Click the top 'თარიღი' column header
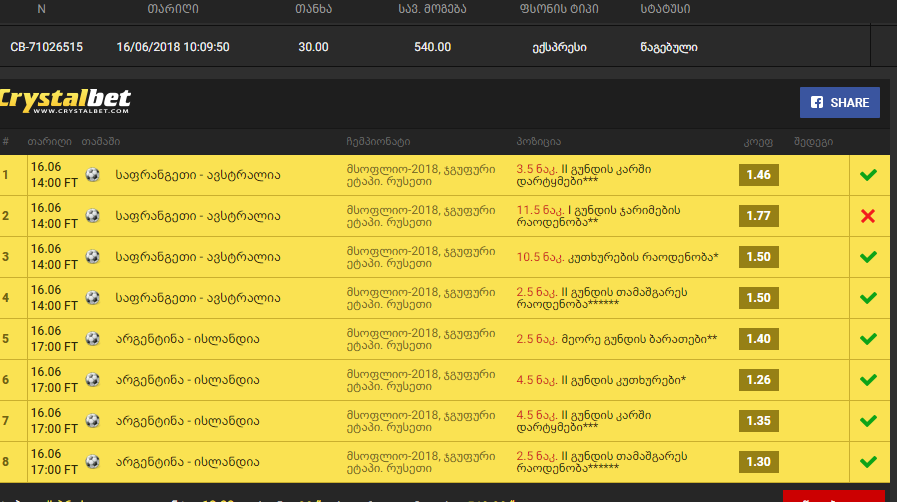 click(173, 9)
